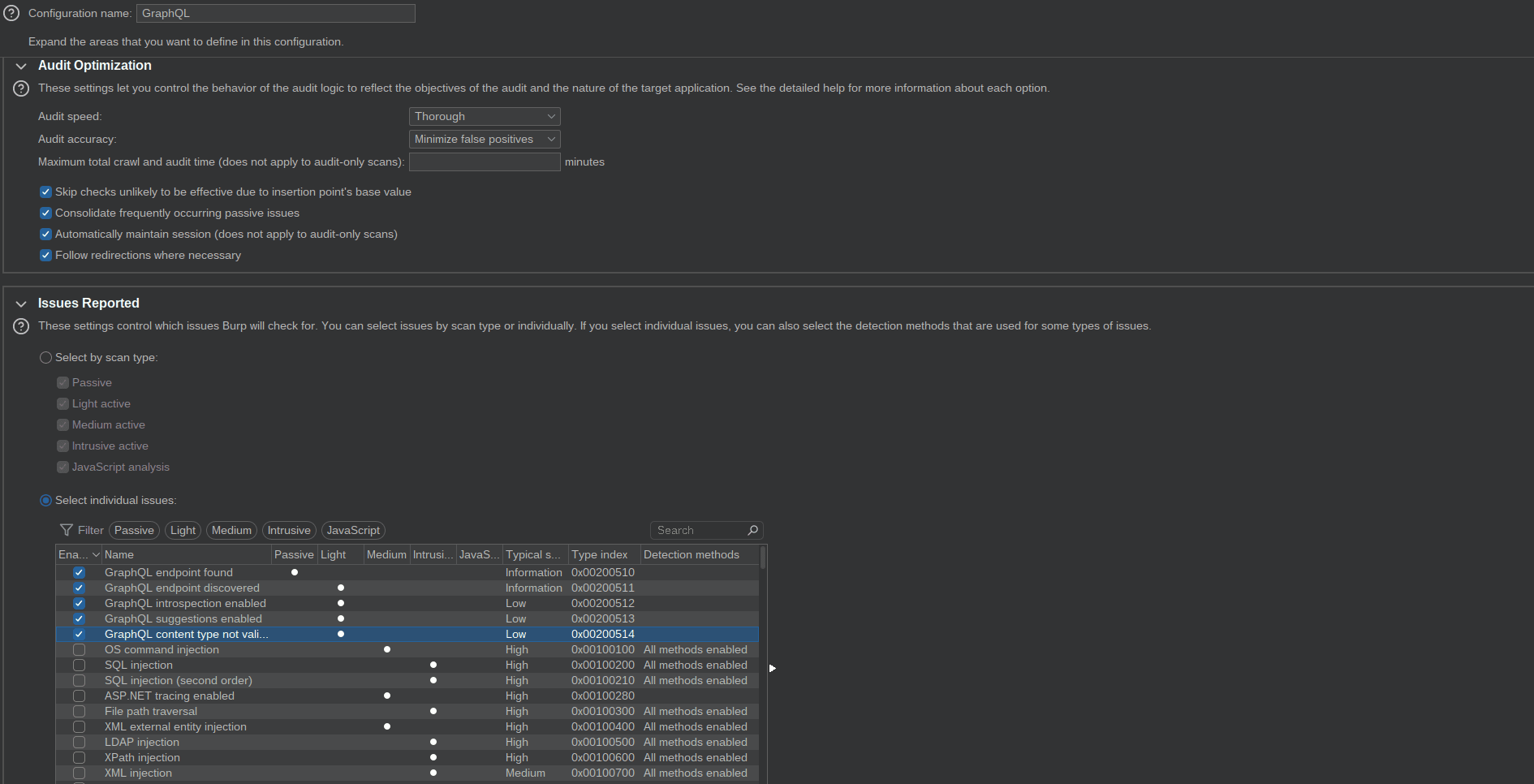This screenshot has height=784, width=1534.
Task: Filter issues by Passive
Action: point(134,531)
